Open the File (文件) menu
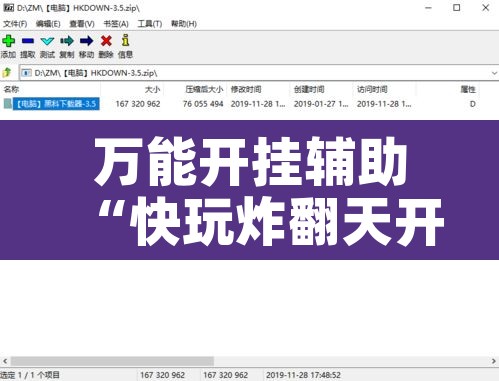This screenshot has height=381, width=499. (x=15, y=24)
